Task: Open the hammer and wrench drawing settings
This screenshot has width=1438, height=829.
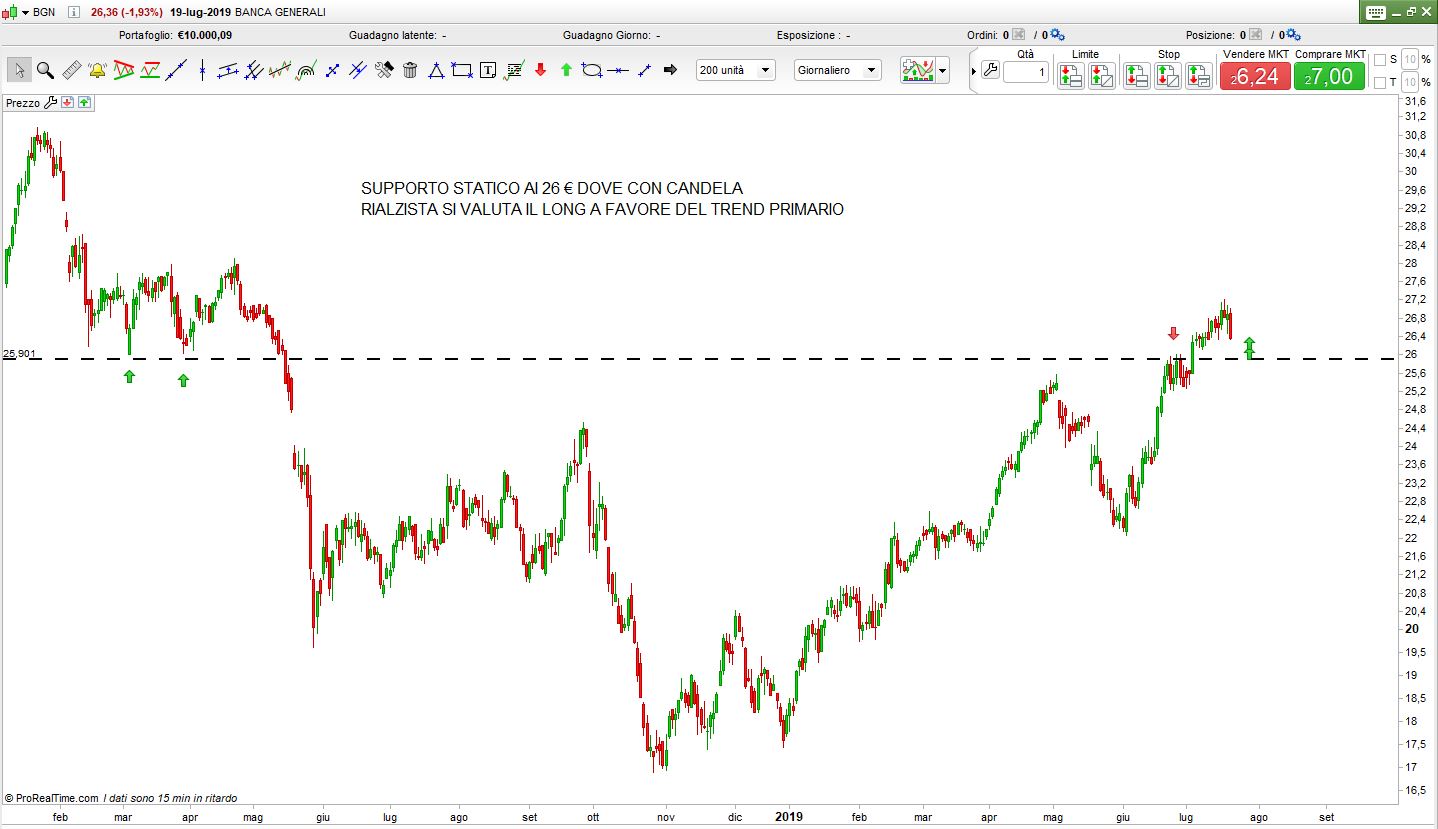Action: (x=384, y=70)
